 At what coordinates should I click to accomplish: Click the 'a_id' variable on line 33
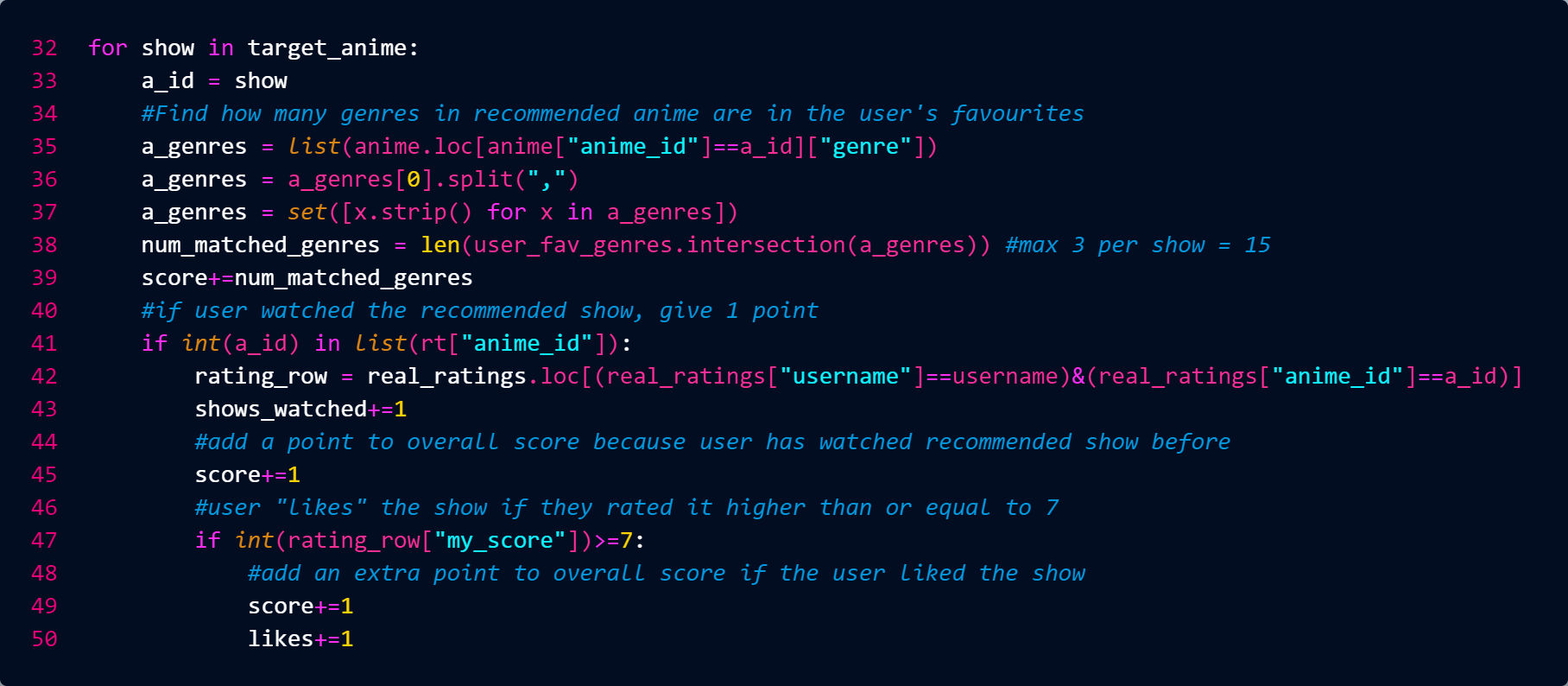(168, 80)
